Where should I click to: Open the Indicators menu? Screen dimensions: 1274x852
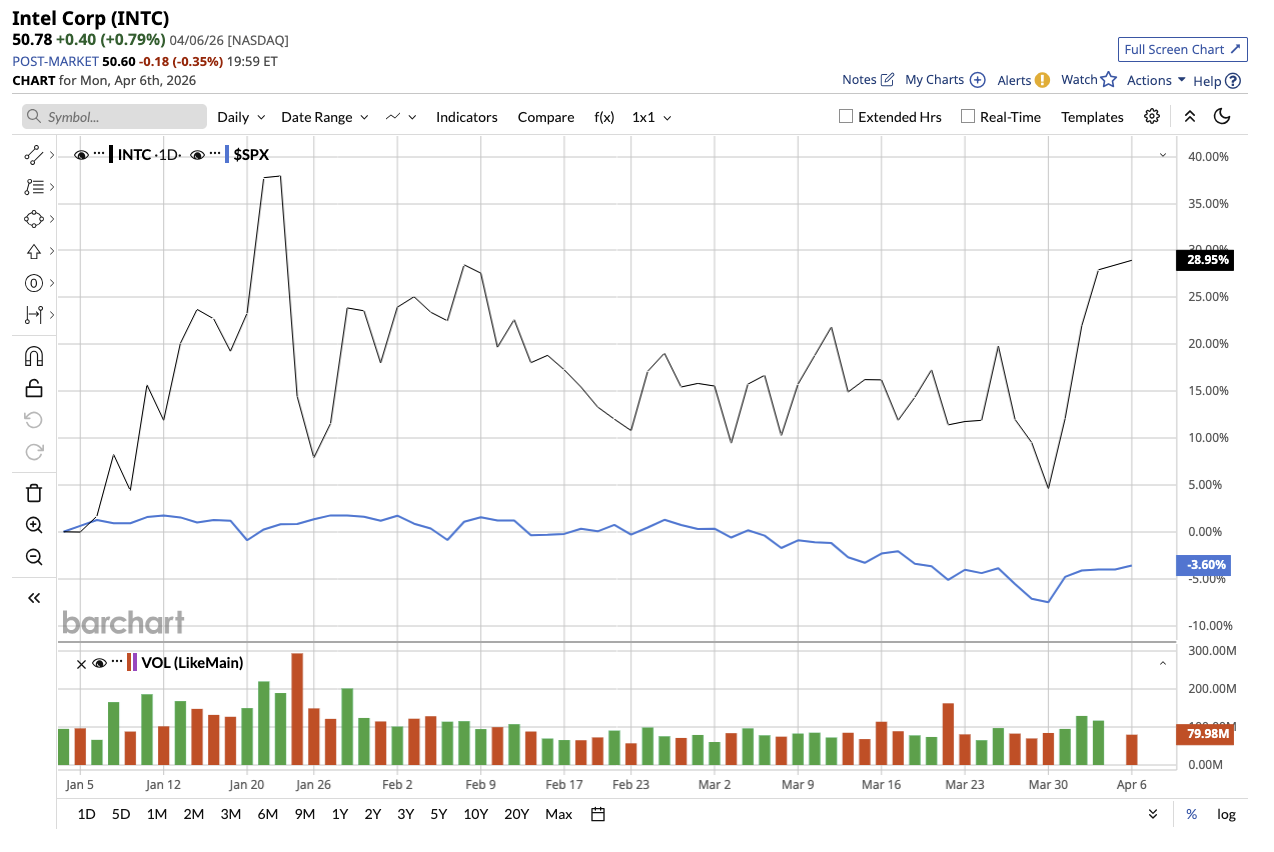pos(467,117)
